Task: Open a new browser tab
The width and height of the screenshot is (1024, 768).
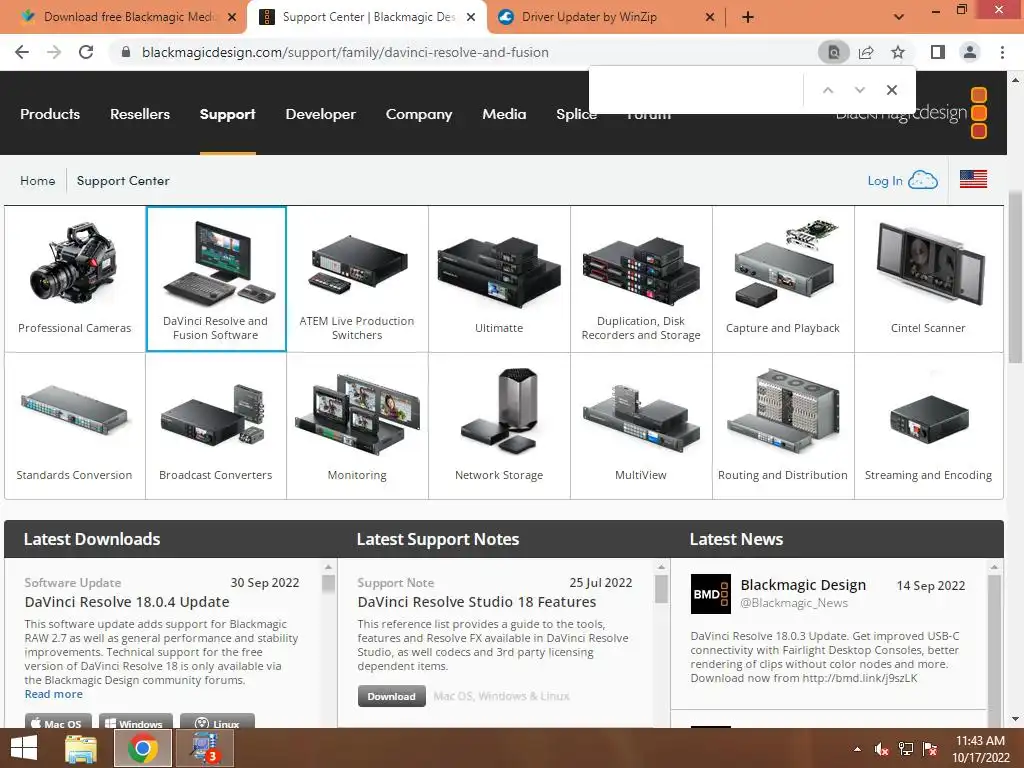Action: coord(748,17)
